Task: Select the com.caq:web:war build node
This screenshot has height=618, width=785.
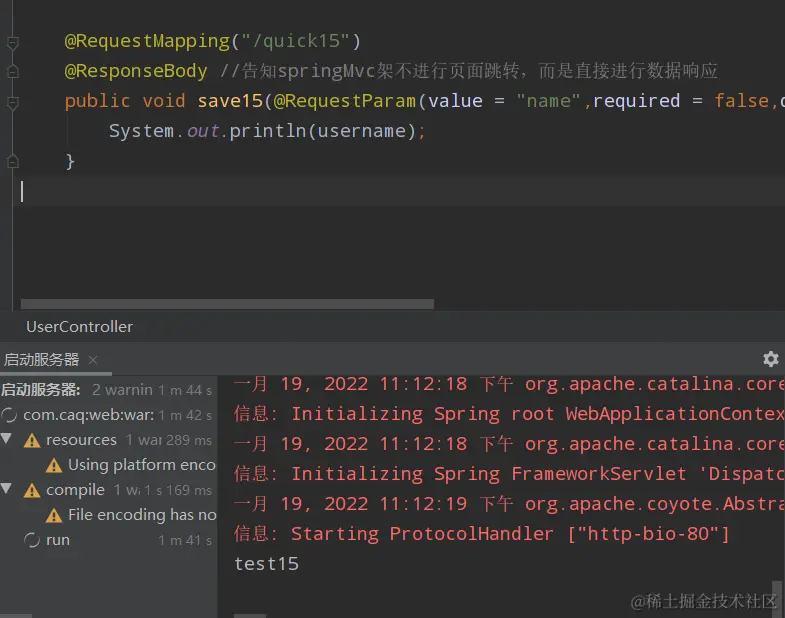Action: [x=108, y=415]
